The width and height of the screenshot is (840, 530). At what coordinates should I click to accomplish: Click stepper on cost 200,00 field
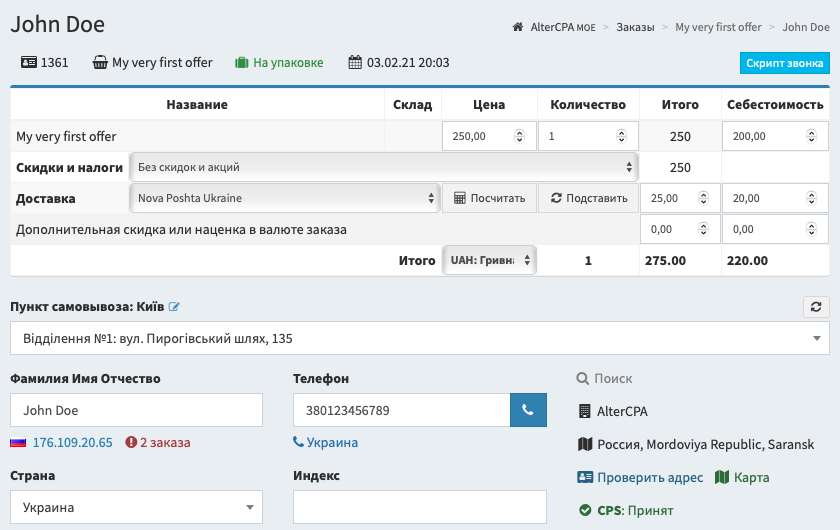click(811, 136)
